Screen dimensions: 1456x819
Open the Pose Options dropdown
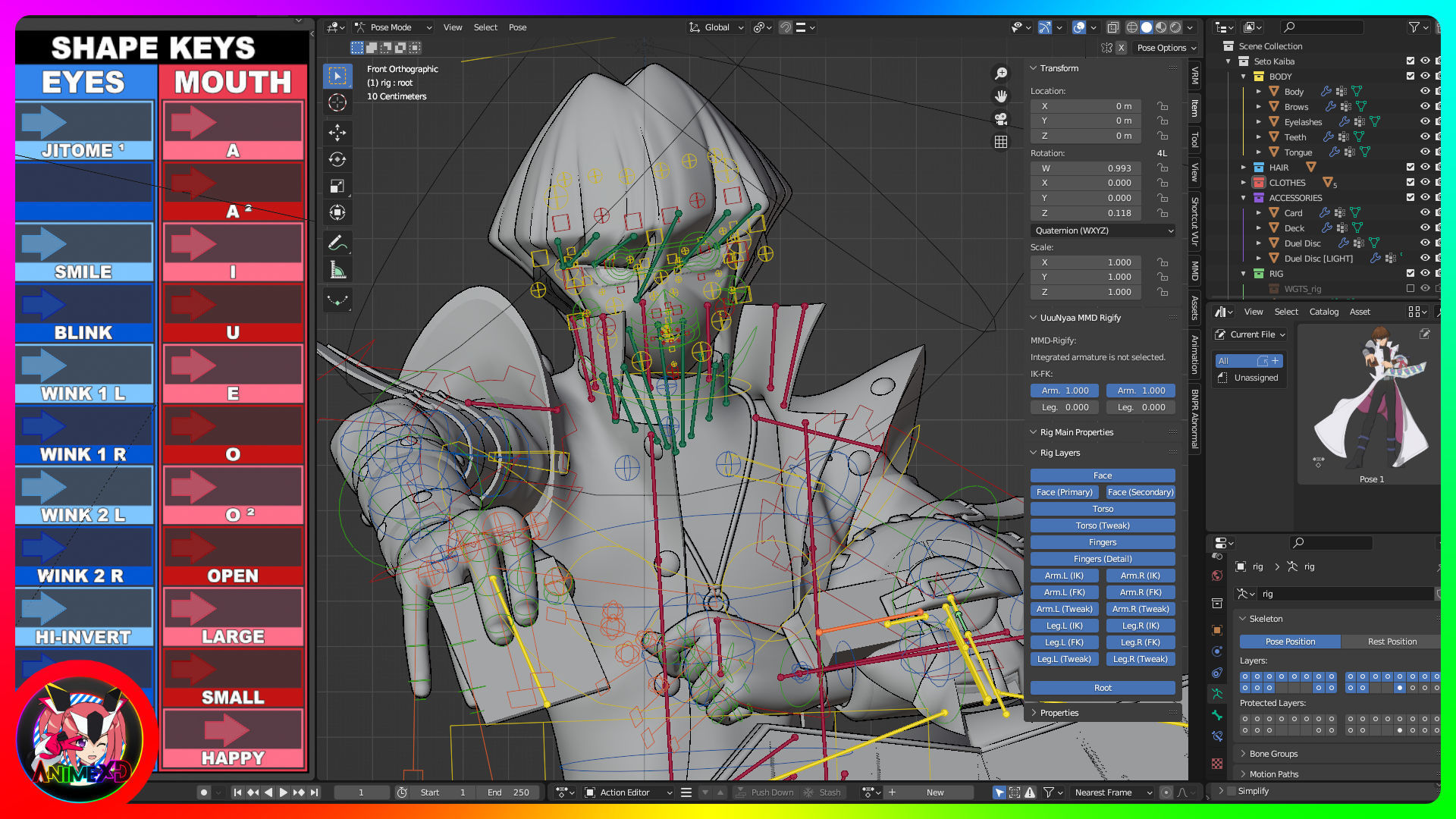[1166, 48]
